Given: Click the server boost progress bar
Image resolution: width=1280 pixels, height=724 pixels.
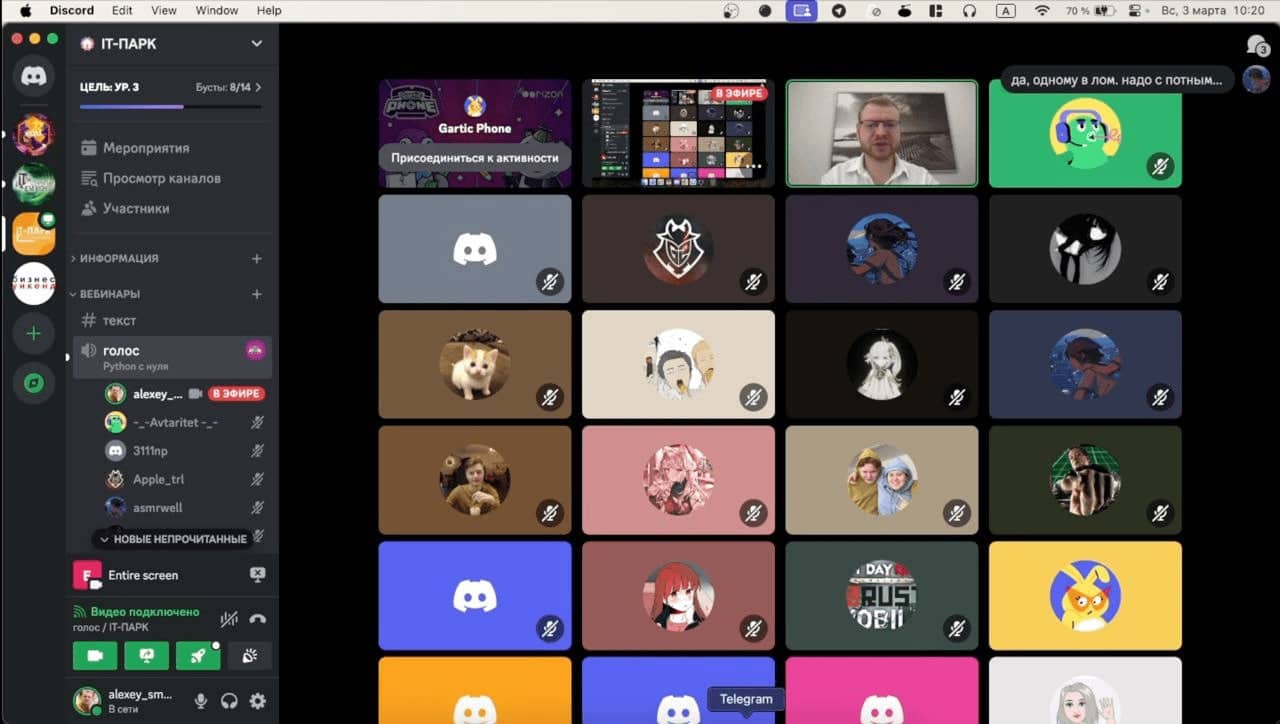Looking at the screenshot, I should point(170,106).
